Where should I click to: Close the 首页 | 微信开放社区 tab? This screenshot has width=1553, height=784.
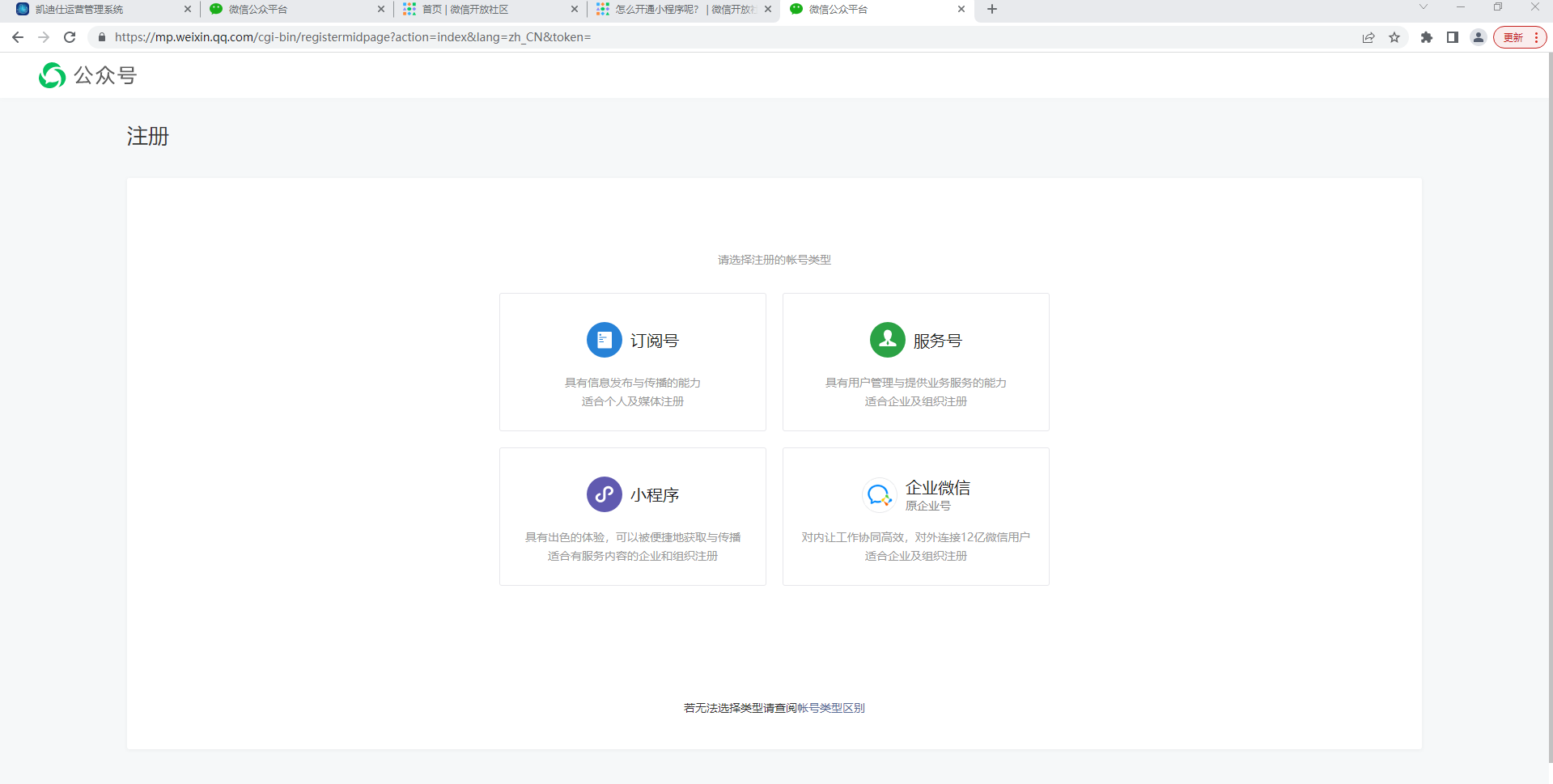[575, 9]
